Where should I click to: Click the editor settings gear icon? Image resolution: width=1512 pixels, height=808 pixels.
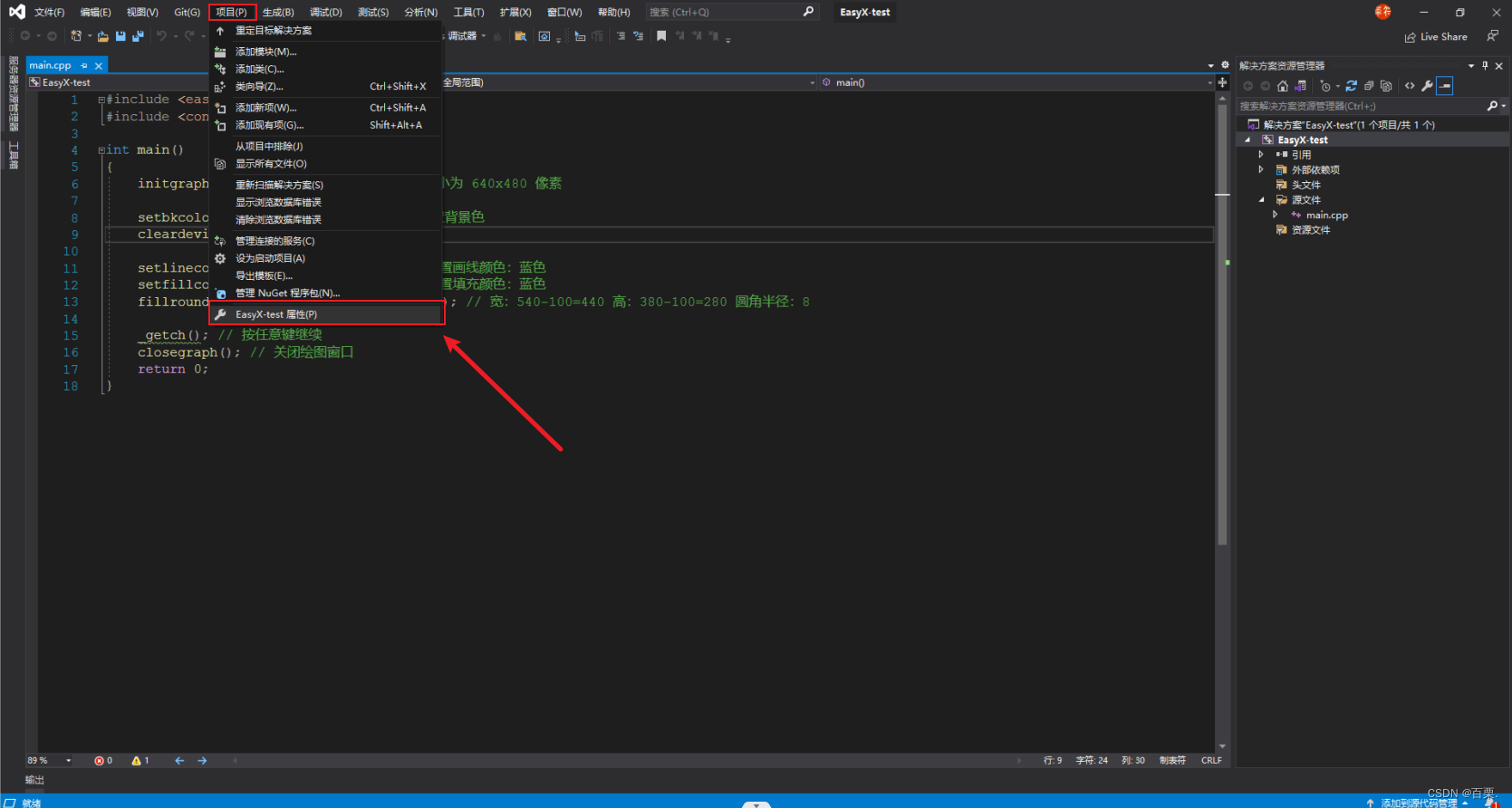pos(1225,65)
